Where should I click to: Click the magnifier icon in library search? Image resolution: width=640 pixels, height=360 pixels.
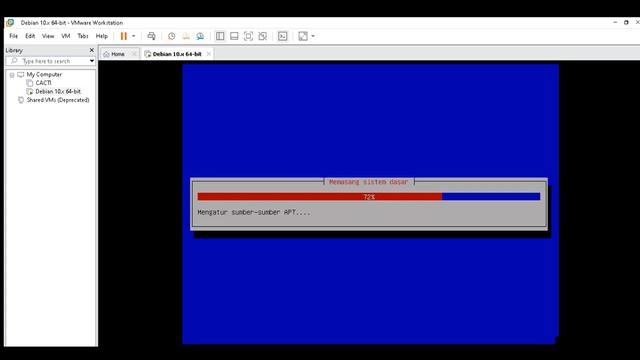point(15,61)
